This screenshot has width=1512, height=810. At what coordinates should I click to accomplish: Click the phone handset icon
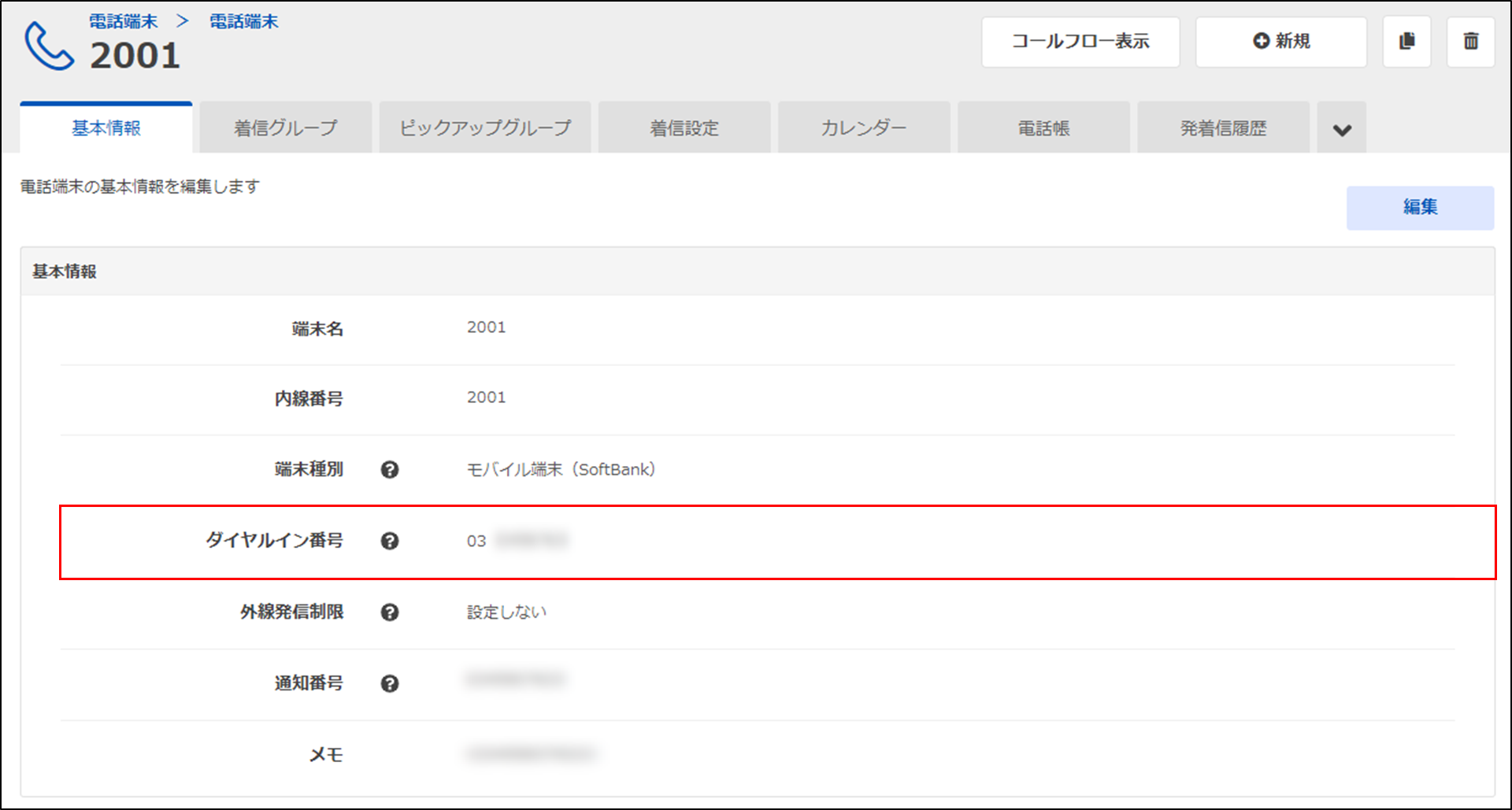(49, 46)
